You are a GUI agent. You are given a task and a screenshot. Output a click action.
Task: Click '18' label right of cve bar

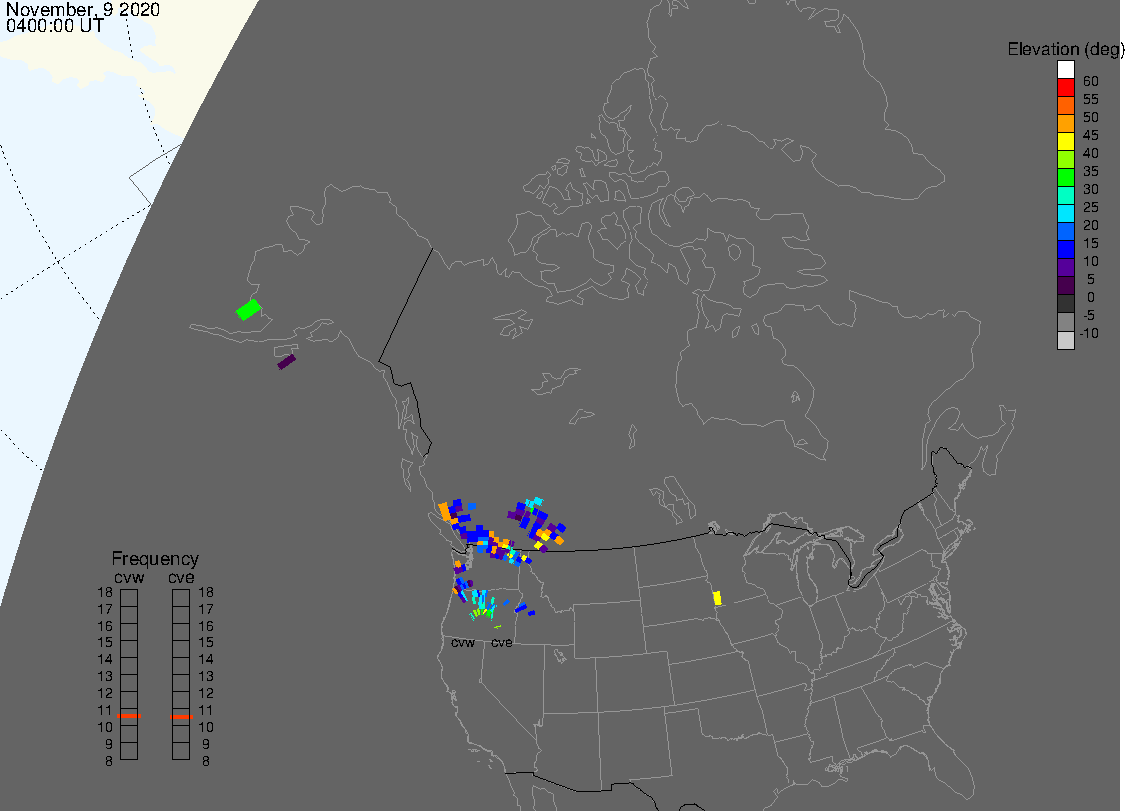206,593
